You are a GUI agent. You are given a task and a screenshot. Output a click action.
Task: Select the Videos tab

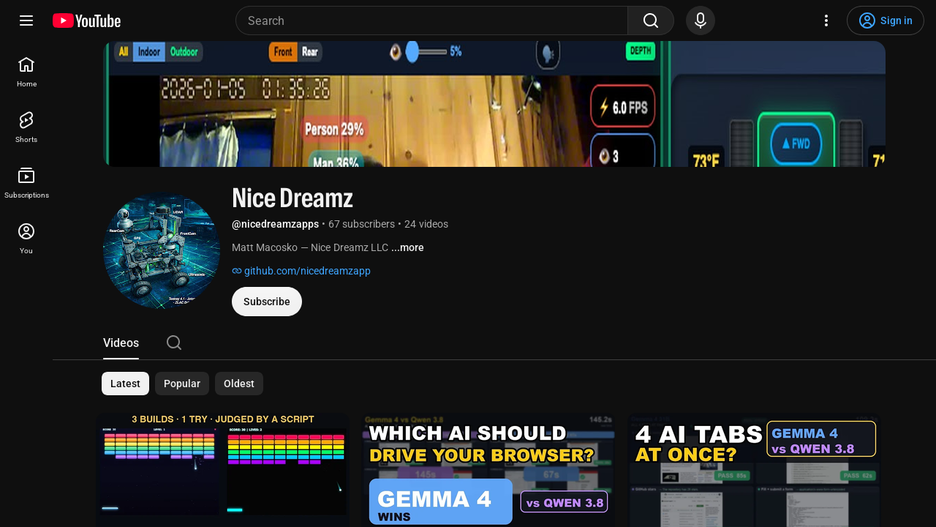[121, 343]
